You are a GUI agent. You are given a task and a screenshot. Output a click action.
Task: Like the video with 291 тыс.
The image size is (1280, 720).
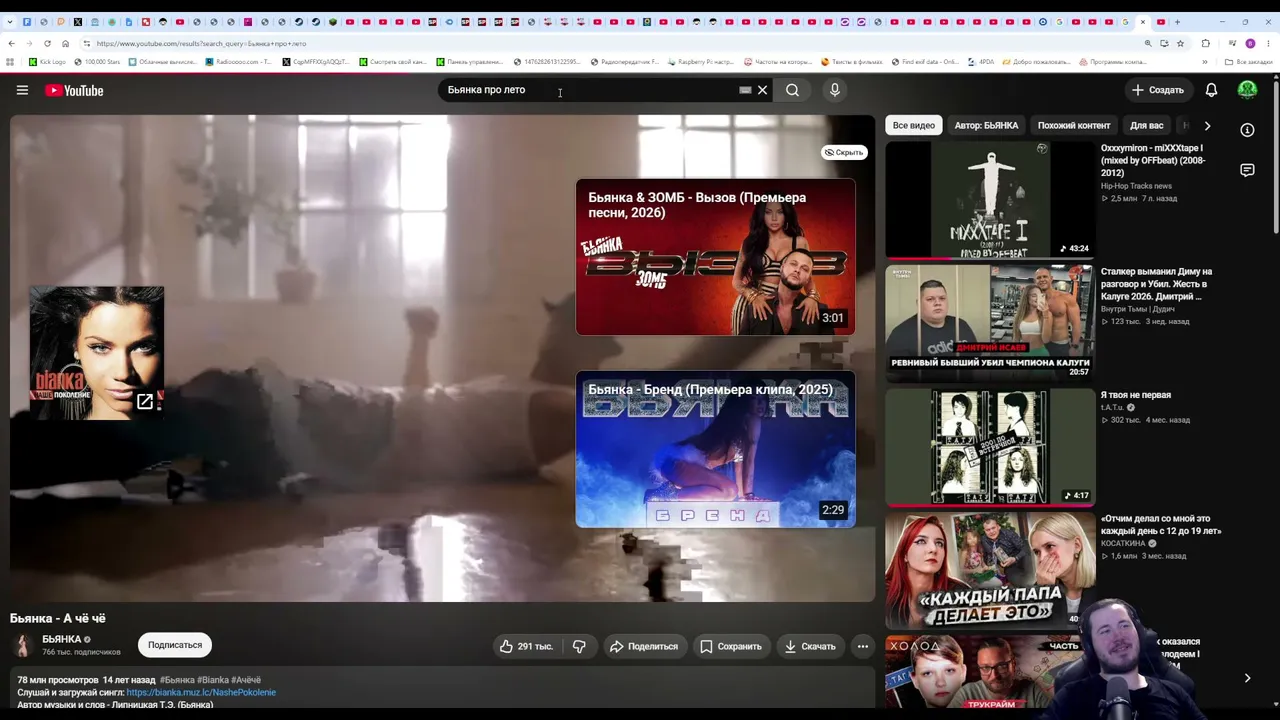click(x=527, y=646)
